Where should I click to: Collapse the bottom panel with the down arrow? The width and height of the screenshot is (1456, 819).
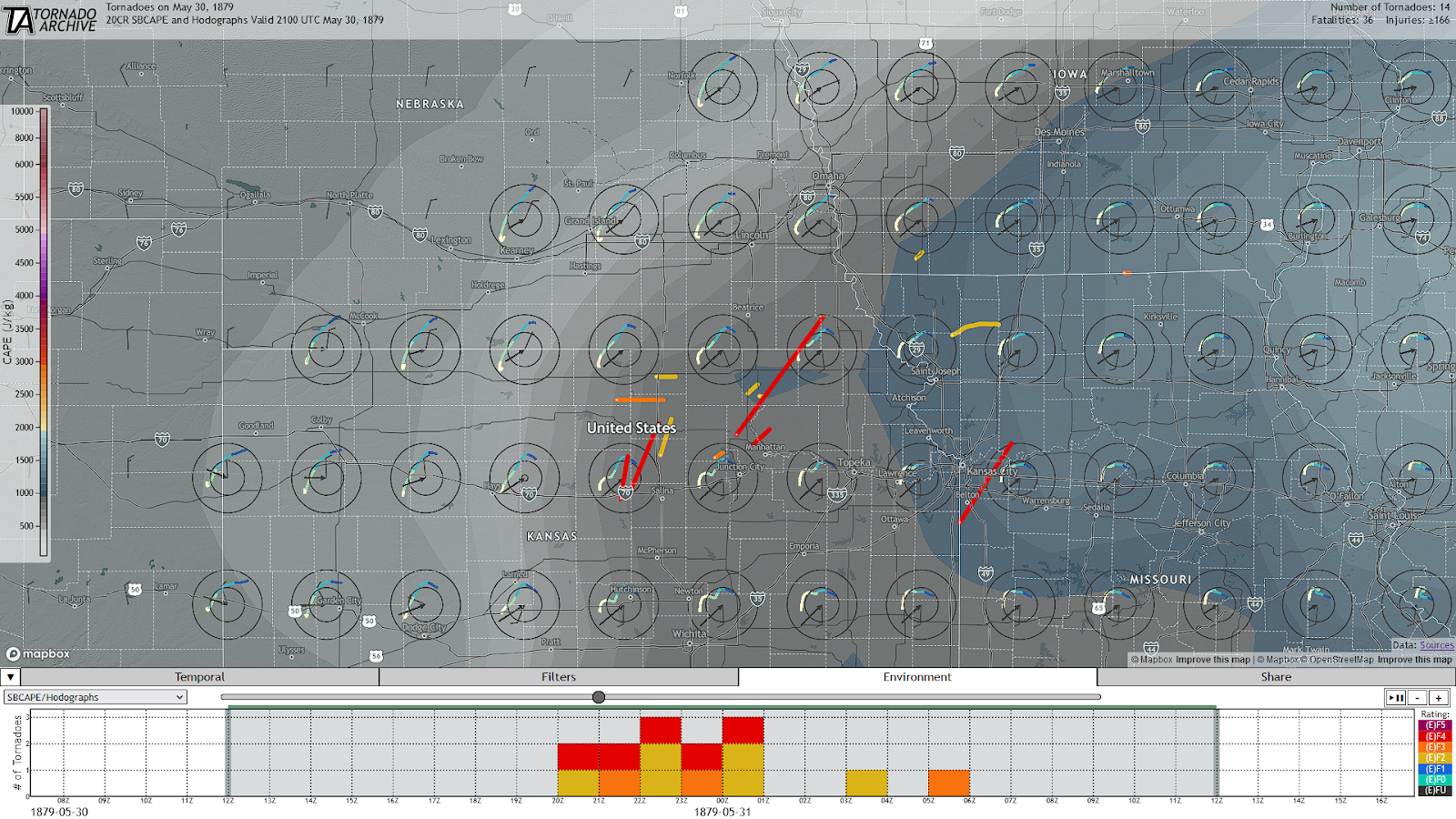point(10,677)
